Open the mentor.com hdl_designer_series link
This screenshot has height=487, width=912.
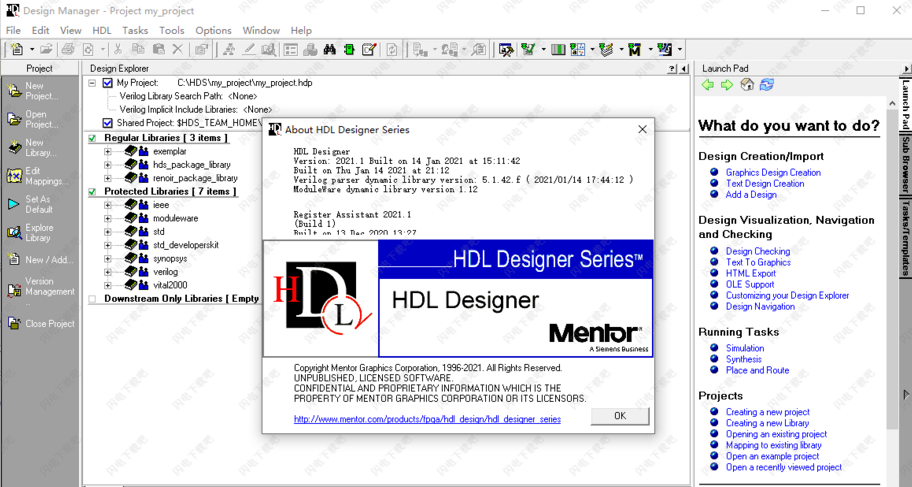(427, 419)
